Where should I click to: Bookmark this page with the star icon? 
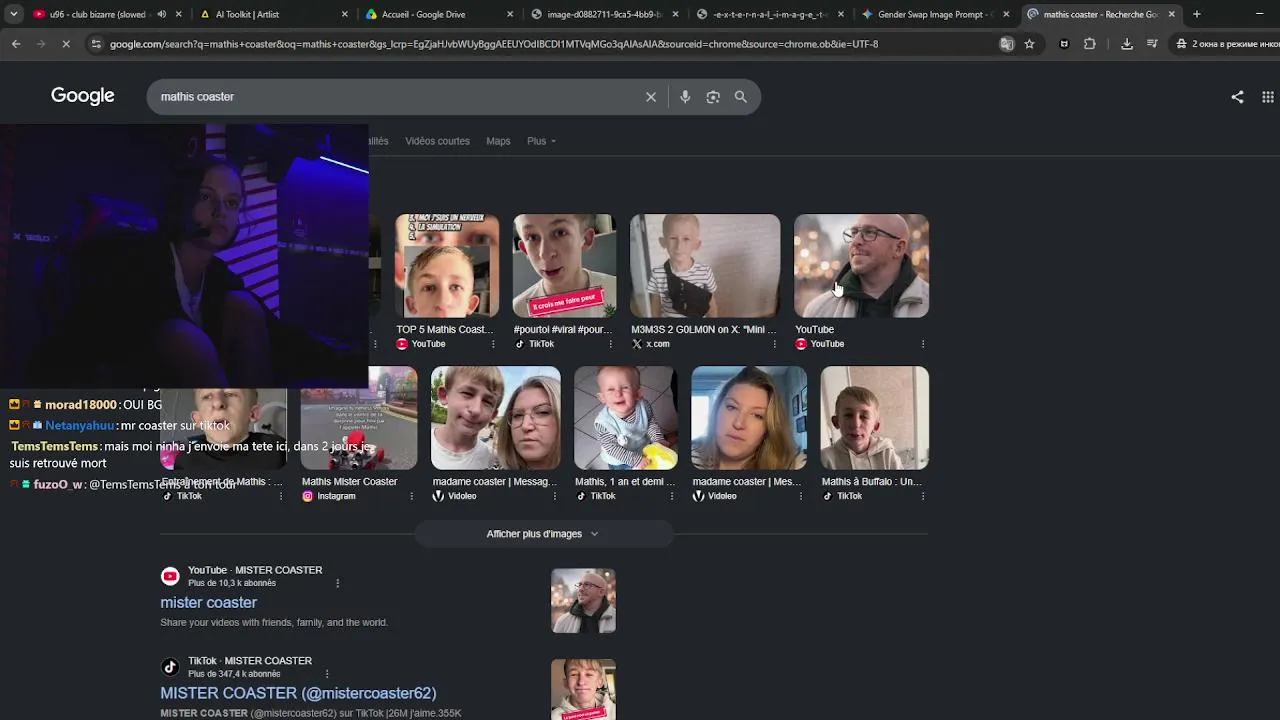click(x=1029, y=44)
